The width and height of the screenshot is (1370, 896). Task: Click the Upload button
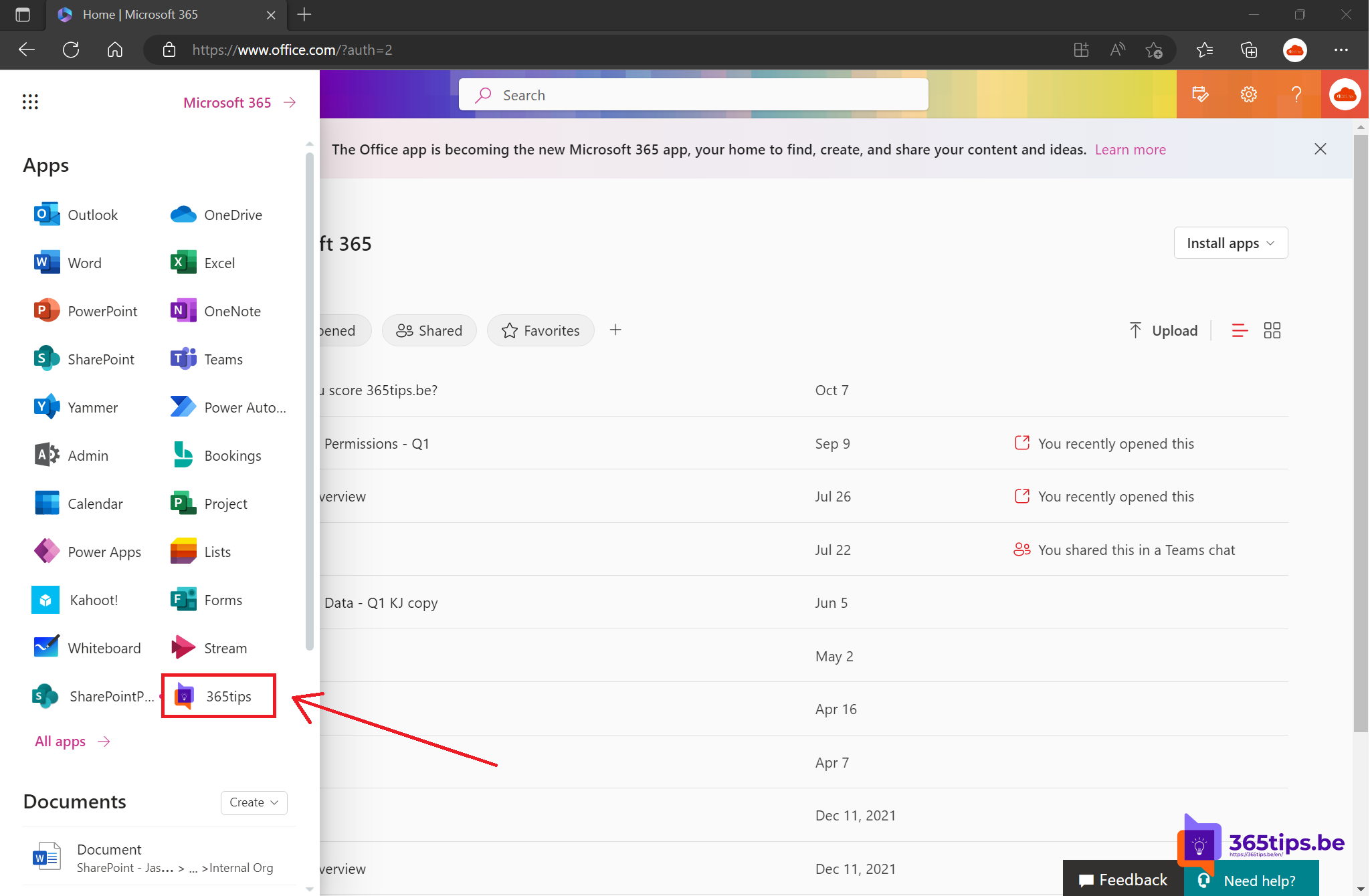[1162, 330]
